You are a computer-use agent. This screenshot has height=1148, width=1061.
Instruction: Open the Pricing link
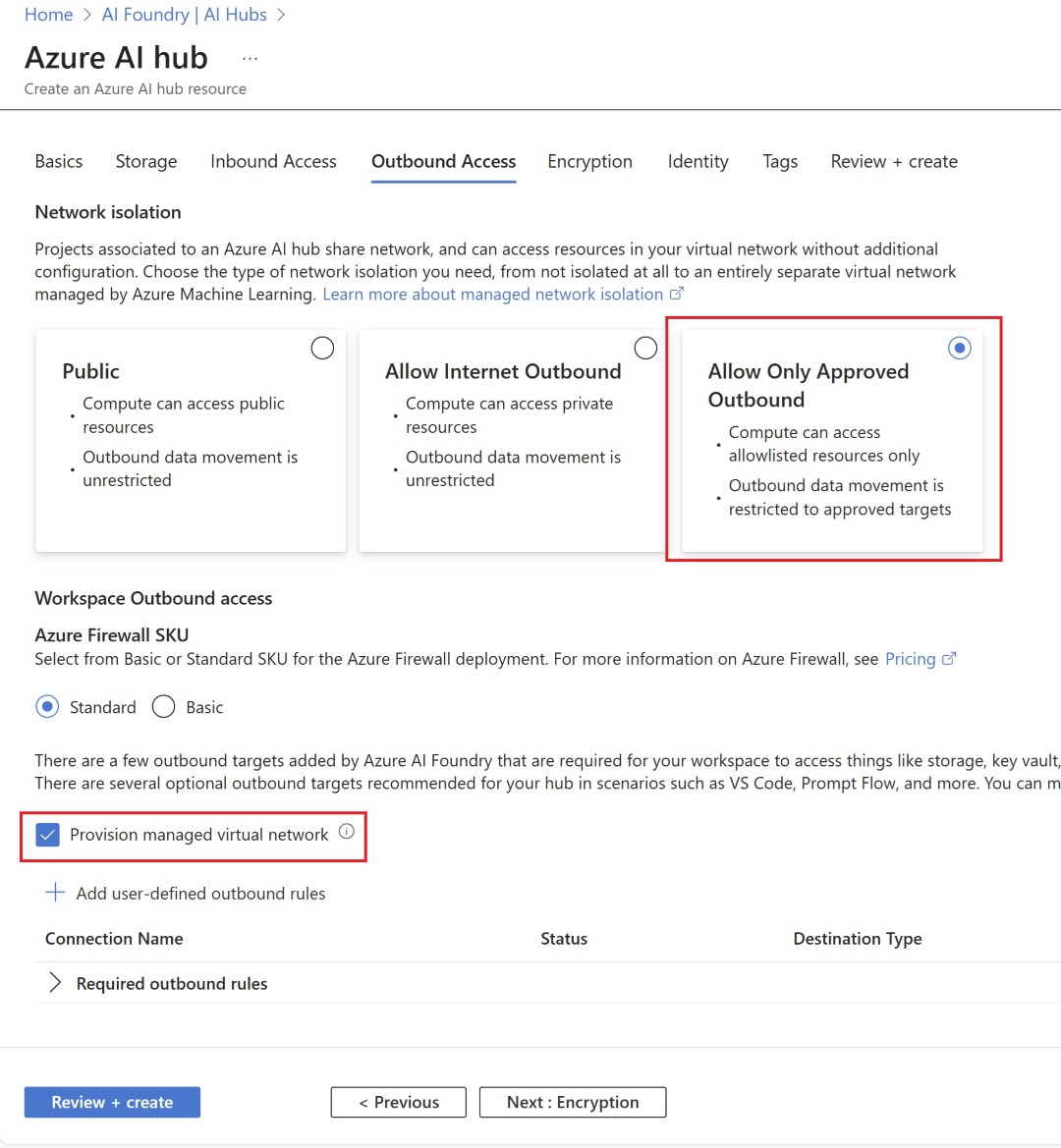[910, 659]
